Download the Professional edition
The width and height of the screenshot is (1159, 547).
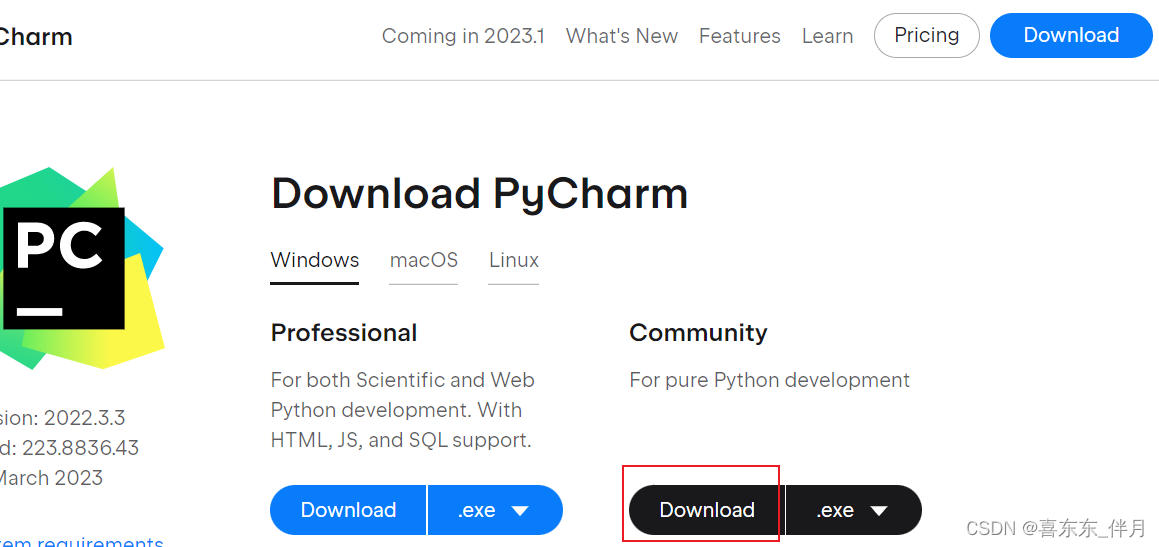coord(348,510)
